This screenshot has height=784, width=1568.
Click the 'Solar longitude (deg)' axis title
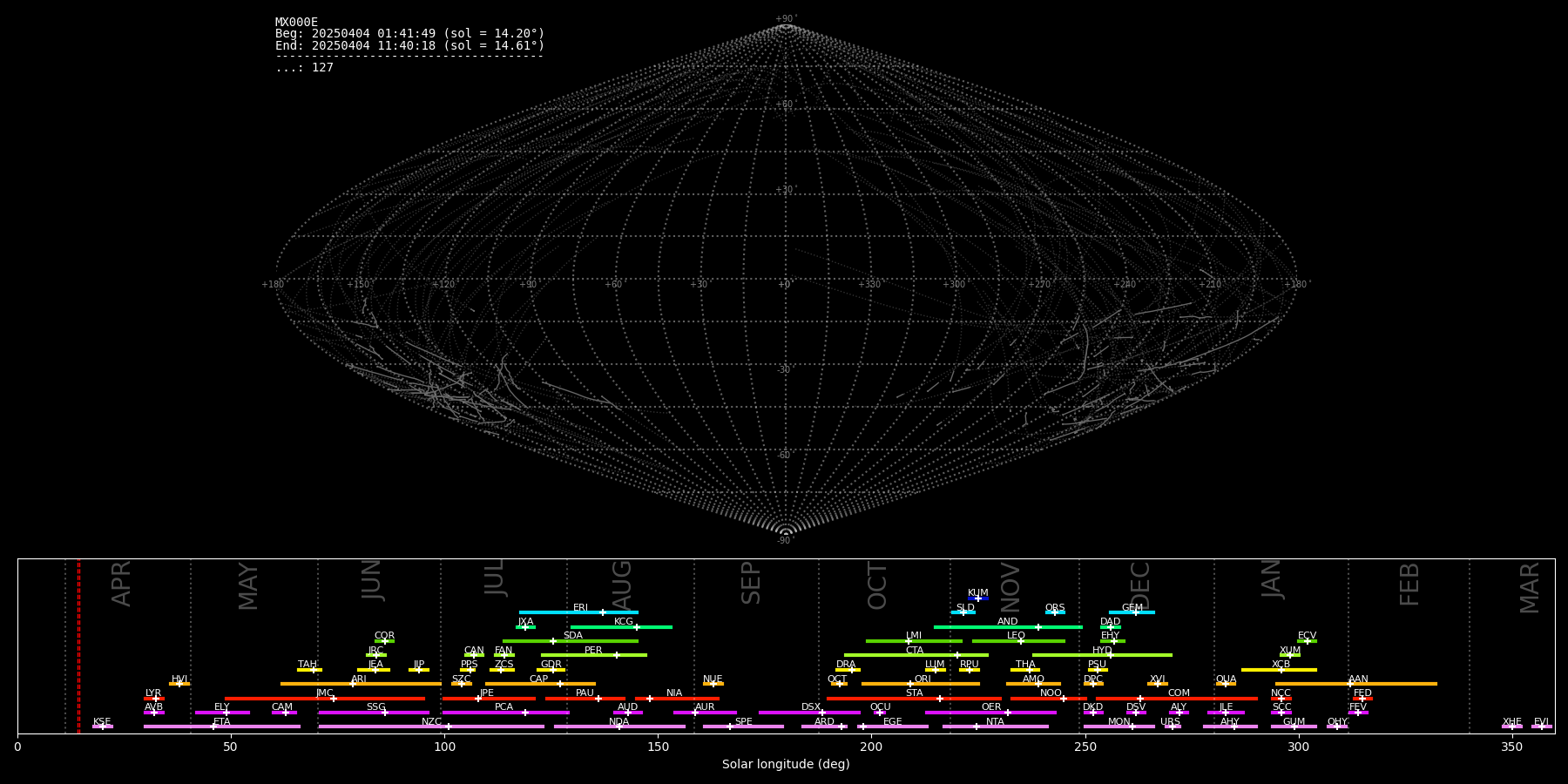[786, 764]
